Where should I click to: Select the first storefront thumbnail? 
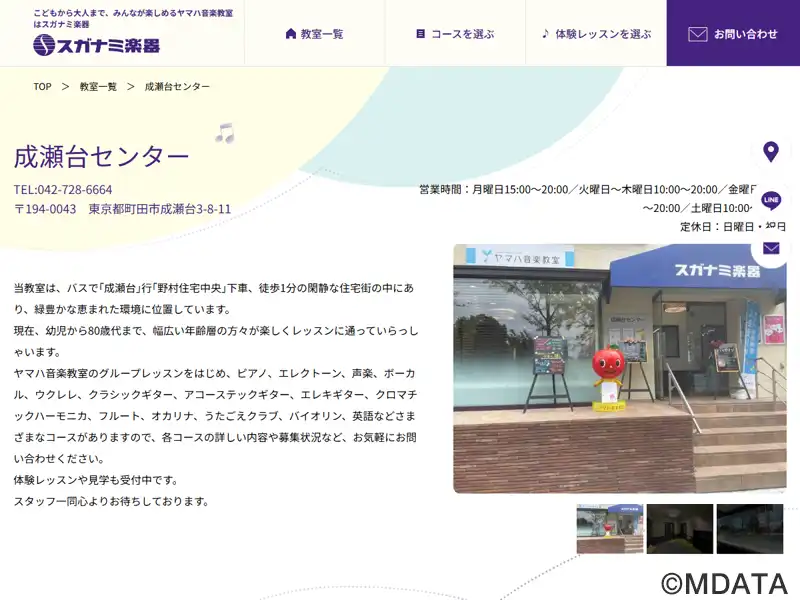610,529
